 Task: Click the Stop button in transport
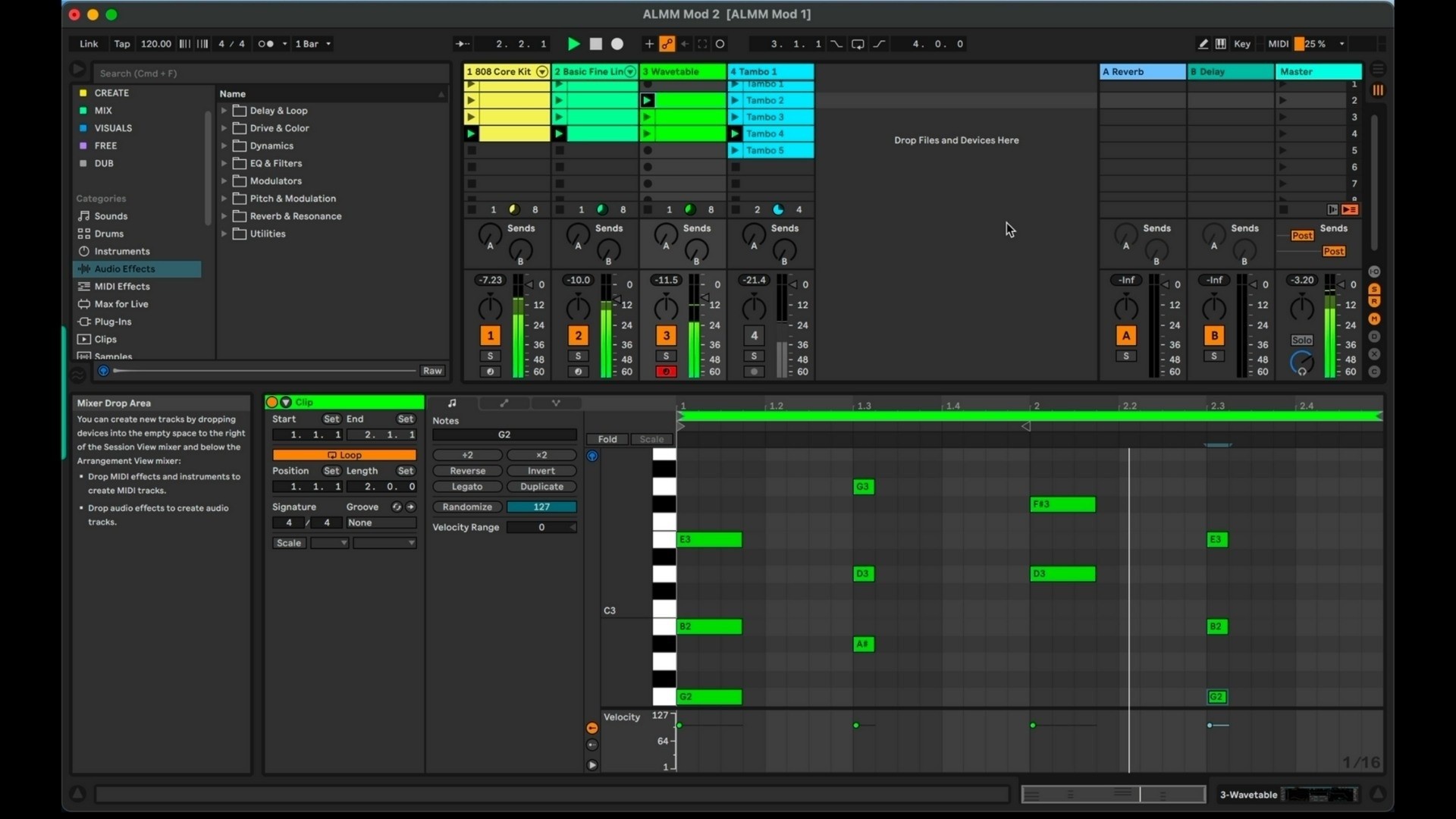tap(596, 44)
